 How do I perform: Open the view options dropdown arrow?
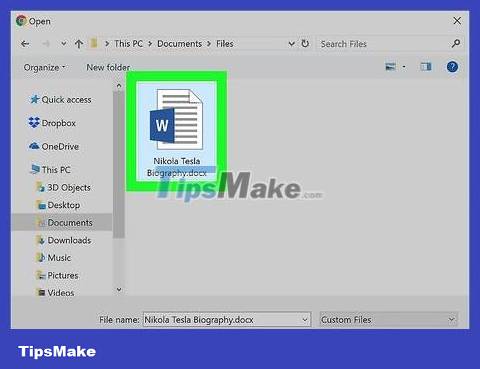[x=404, y=67]
